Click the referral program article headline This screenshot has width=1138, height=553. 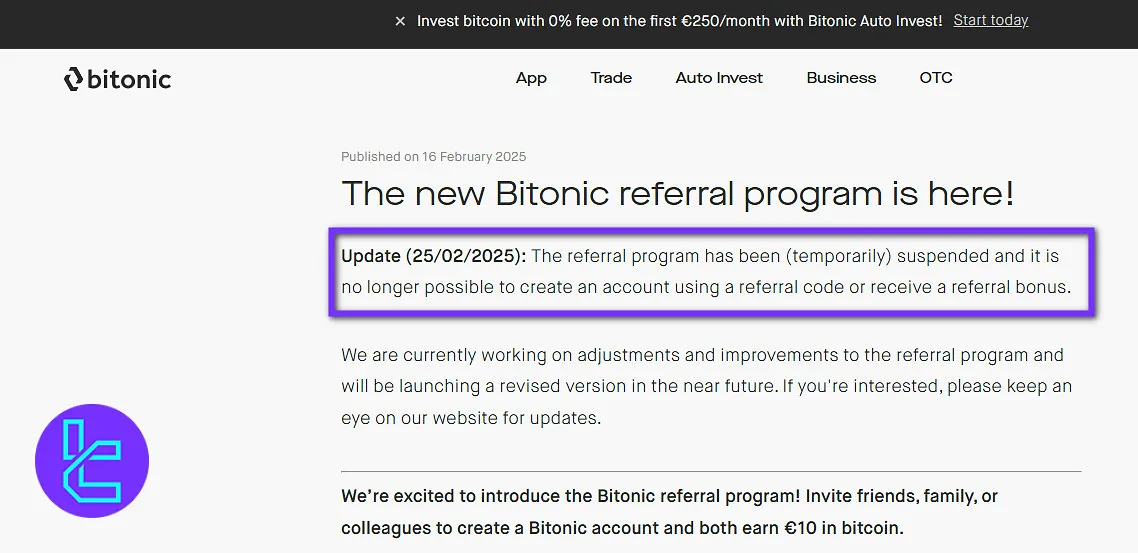click(677, 193)
